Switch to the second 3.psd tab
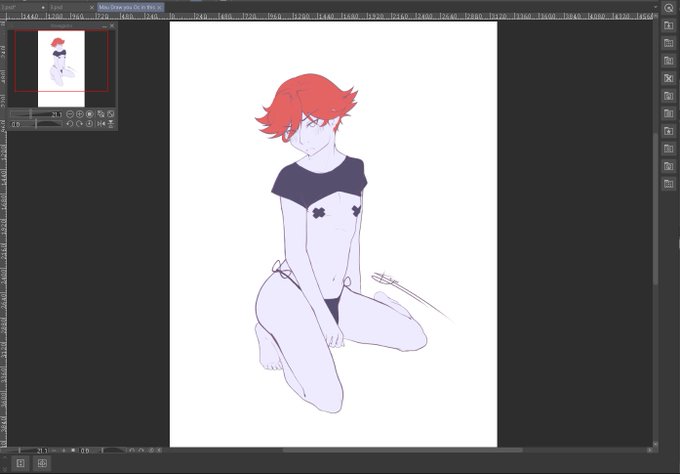Viewport: 680px width, 474px height. [x=72, y=7]
